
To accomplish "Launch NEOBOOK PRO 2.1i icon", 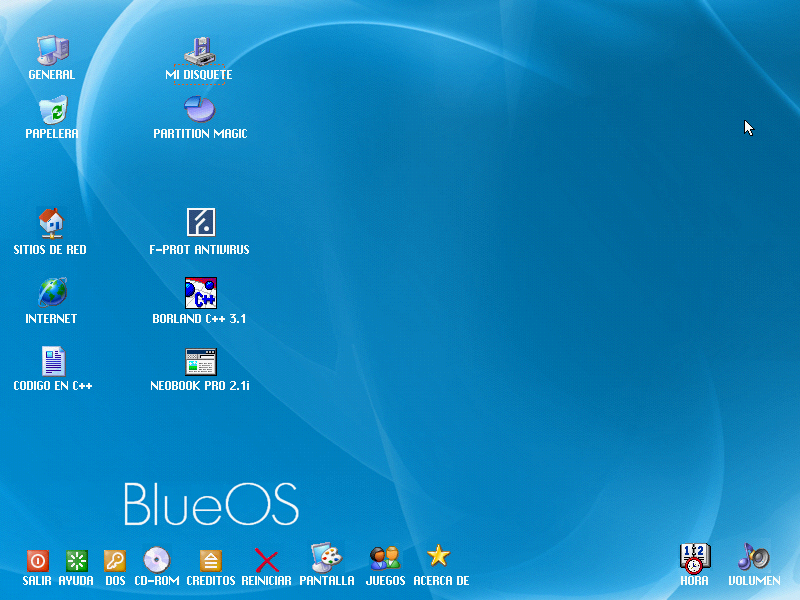I will pos(201,362).
